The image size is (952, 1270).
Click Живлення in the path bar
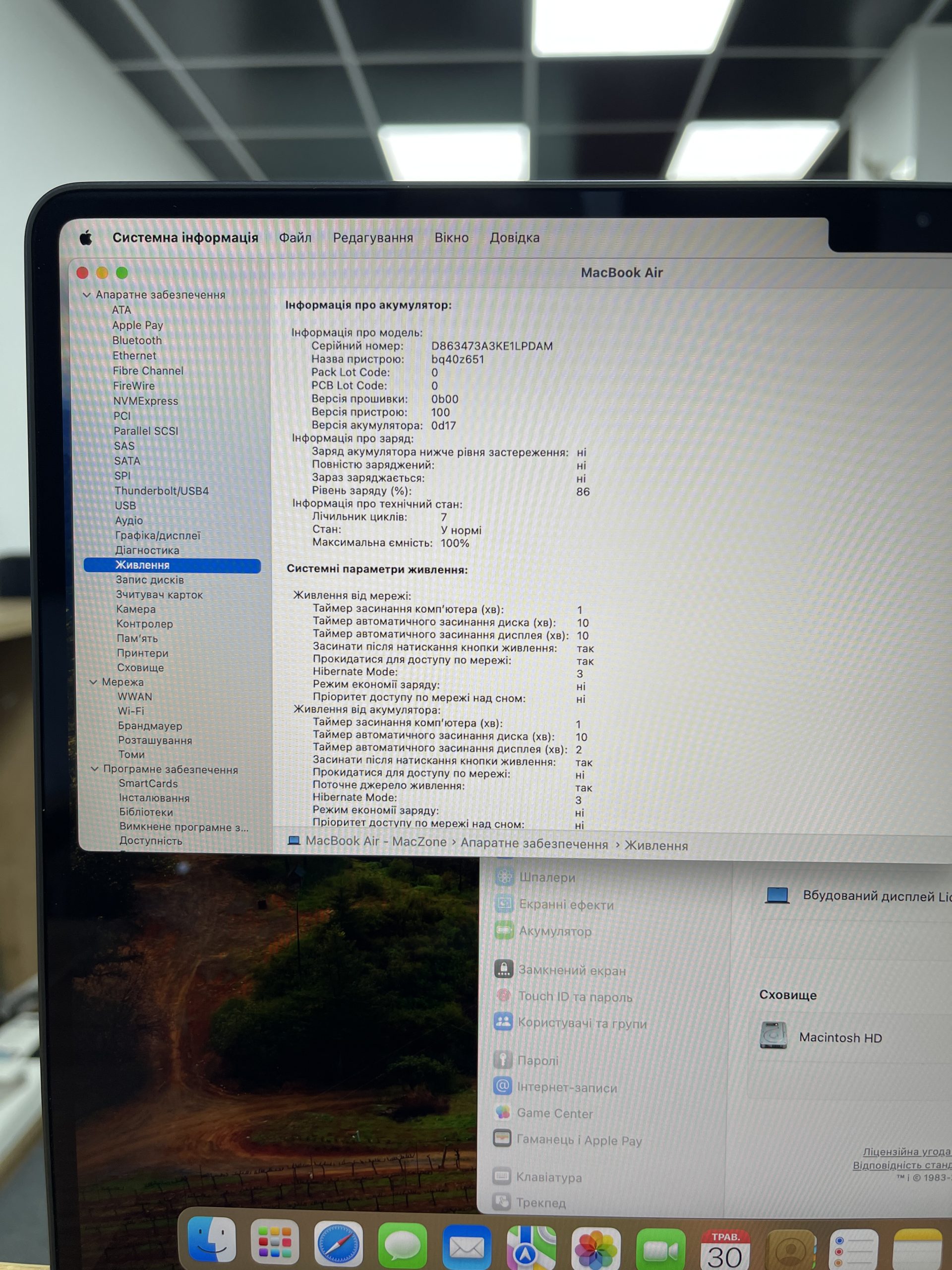click(656, 845)
